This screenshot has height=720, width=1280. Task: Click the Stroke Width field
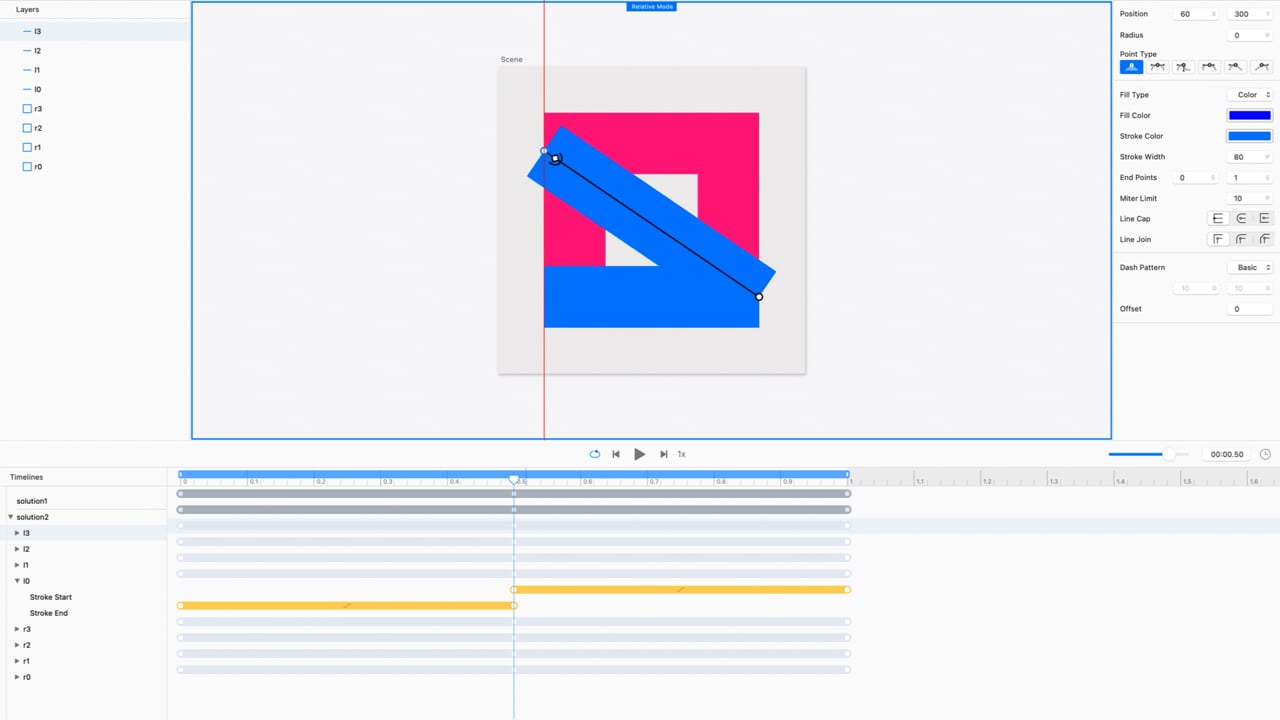point(1250,157)
